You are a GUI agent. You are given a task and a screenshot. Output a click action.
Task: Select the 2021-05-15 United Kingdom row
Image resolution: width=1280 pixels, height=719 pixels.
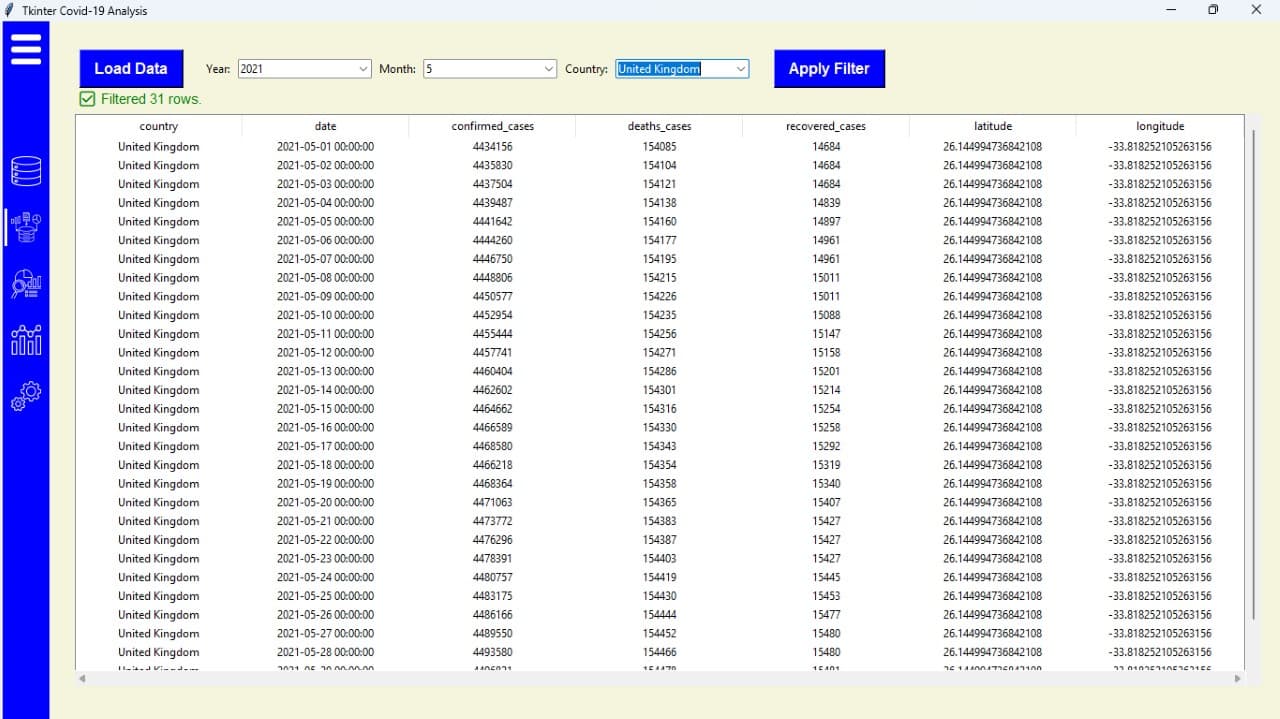(x=400, y=408)
